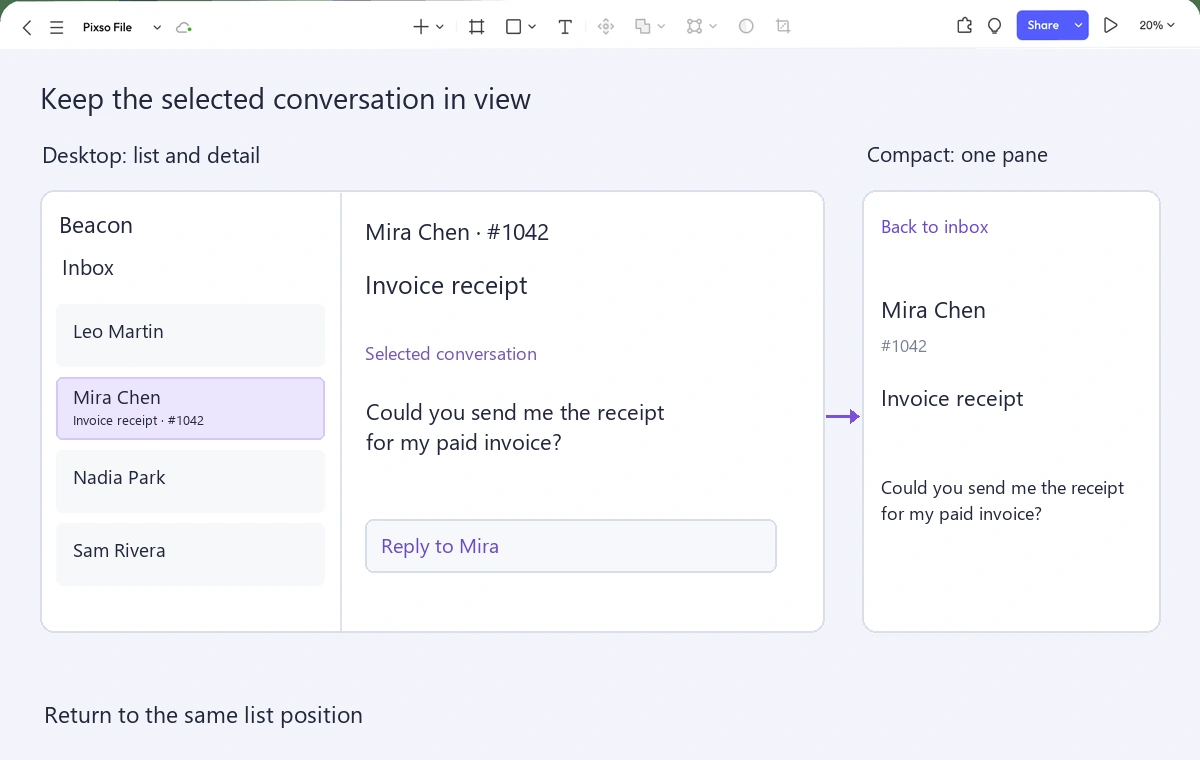Click the Back to inbox link

pyautogui.click(x=934, y=227)
